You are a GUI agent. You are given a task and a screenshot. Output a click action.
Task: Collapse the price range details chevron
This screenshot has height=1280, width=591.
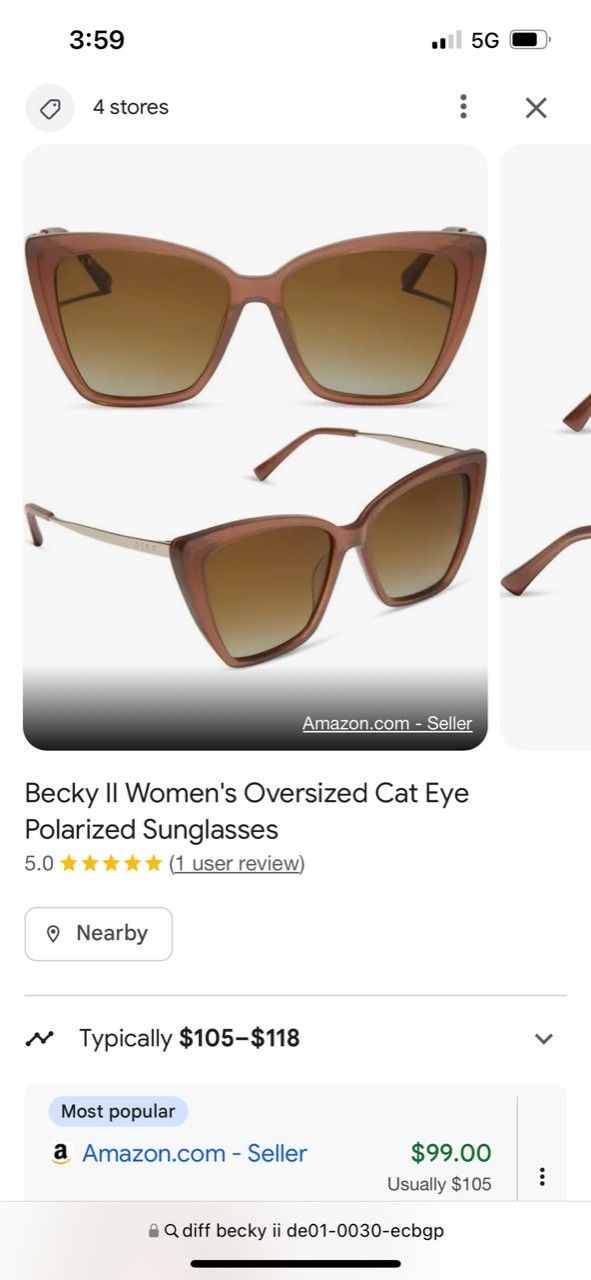click(x=543, y=1038)
